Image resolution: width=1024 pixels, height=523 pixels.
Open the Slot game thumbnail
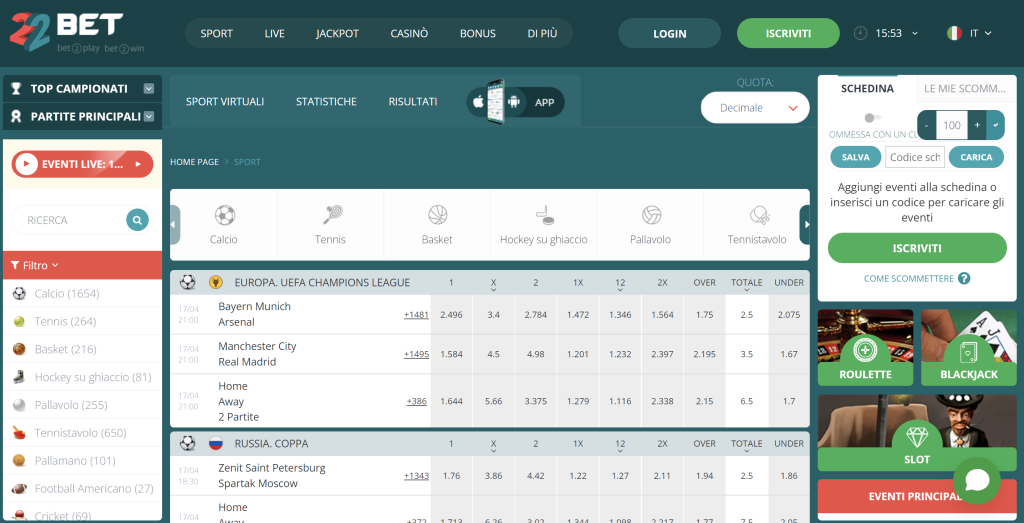917,432
